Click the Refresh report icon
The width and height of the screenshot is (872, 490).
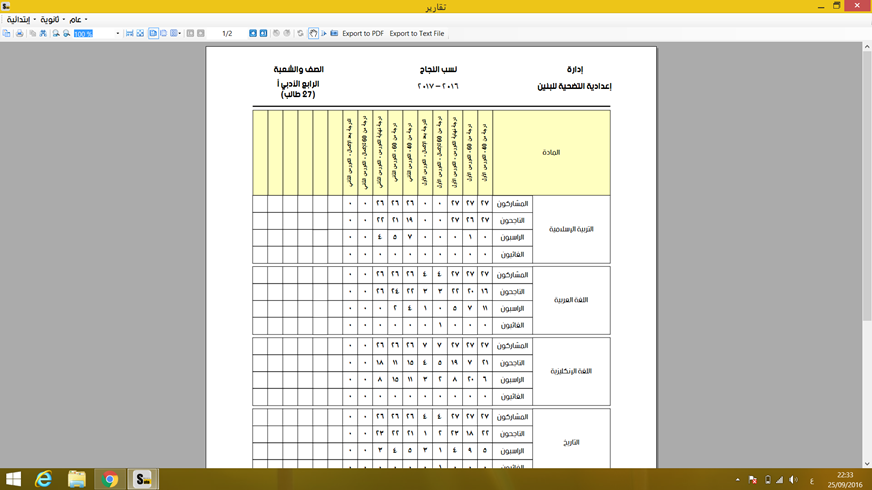point(300,34)
